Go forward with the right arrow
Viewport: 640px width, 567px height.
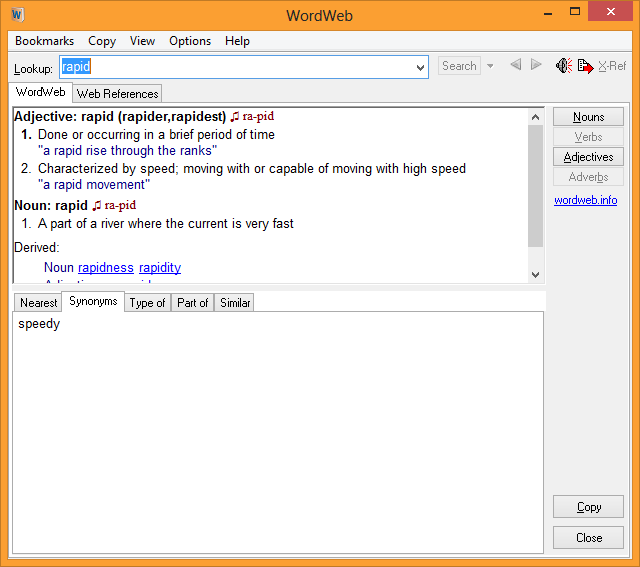536,64
